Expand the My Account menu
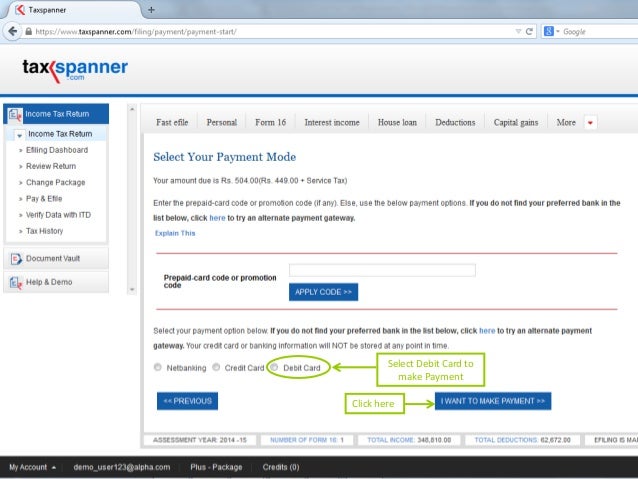638x479 pixels. [x=32, y=467]
